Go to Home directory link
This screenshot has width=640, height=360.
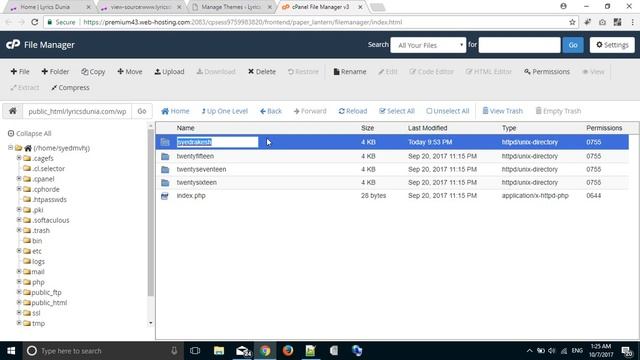pos(175,111)
